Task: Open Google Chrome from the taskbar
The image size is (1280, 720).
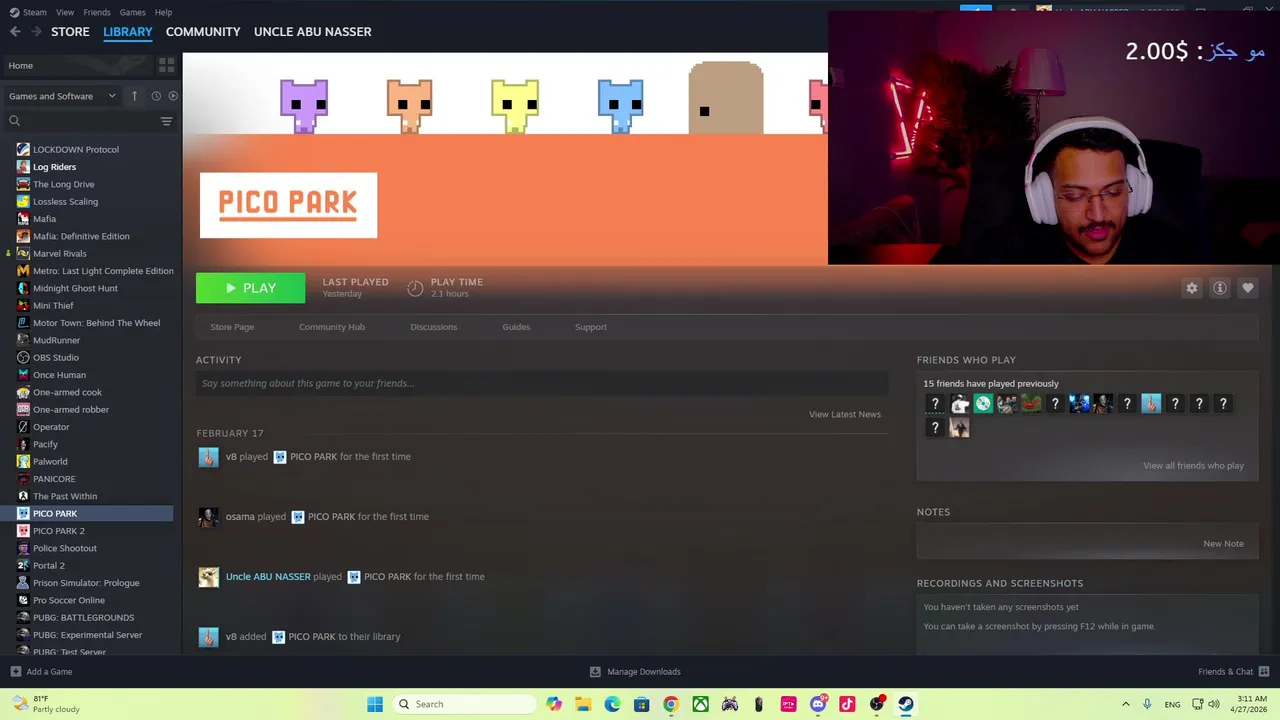Action: tap(671, 704)
